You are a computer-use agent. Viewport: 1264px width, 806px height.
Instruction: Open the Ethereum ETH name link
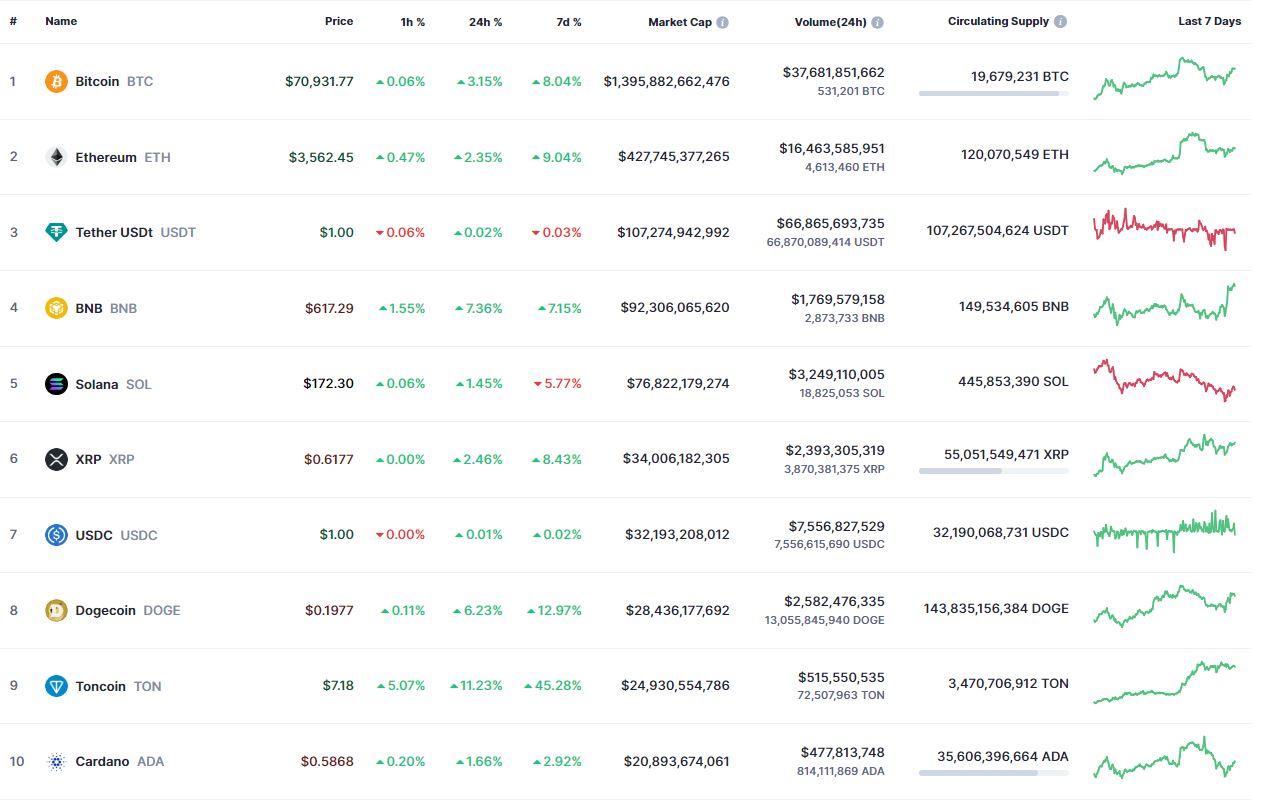(123, 157)
